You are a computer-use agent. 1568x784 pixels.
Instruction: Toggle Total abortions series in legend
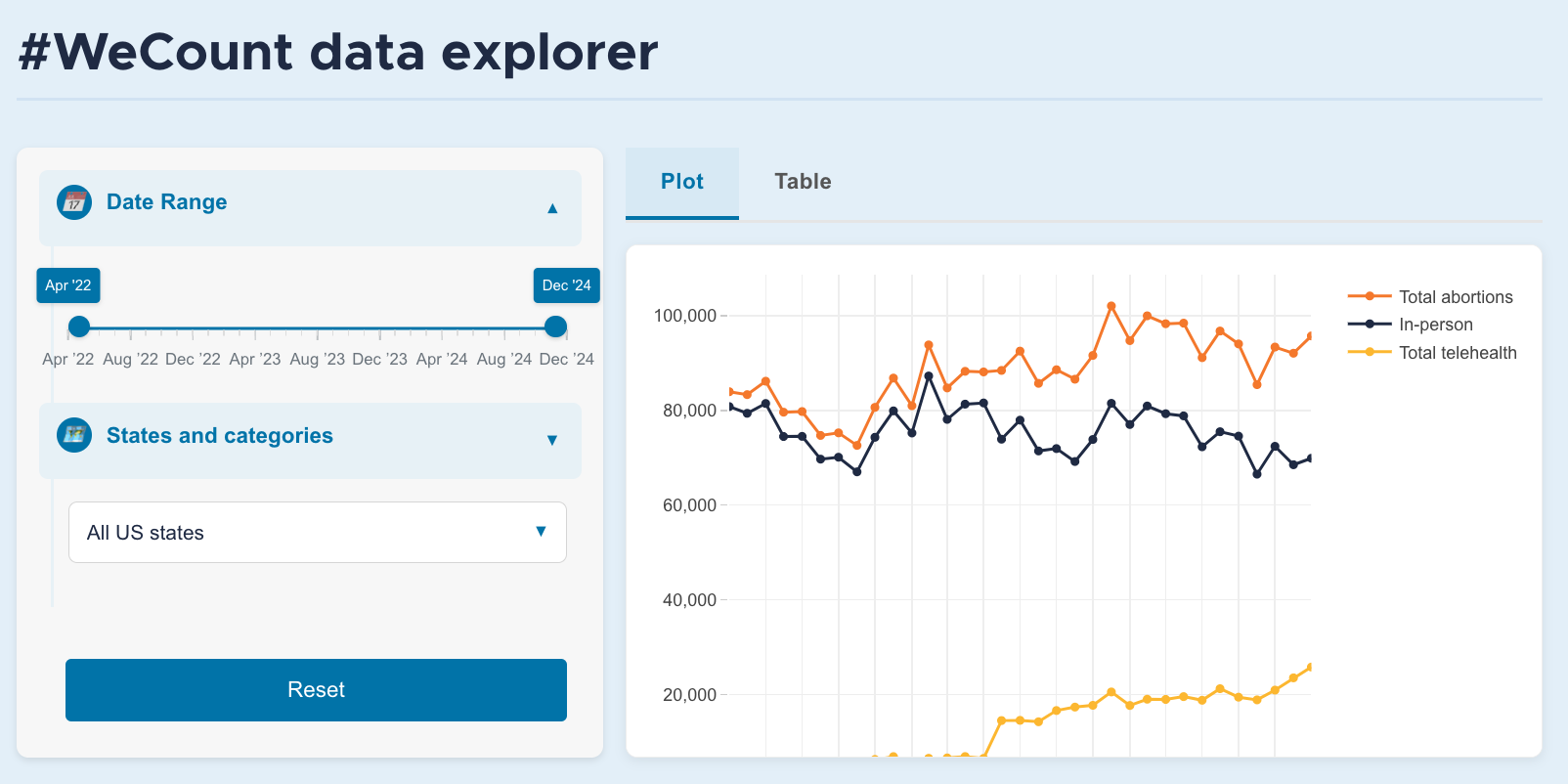pos(1430,296)
